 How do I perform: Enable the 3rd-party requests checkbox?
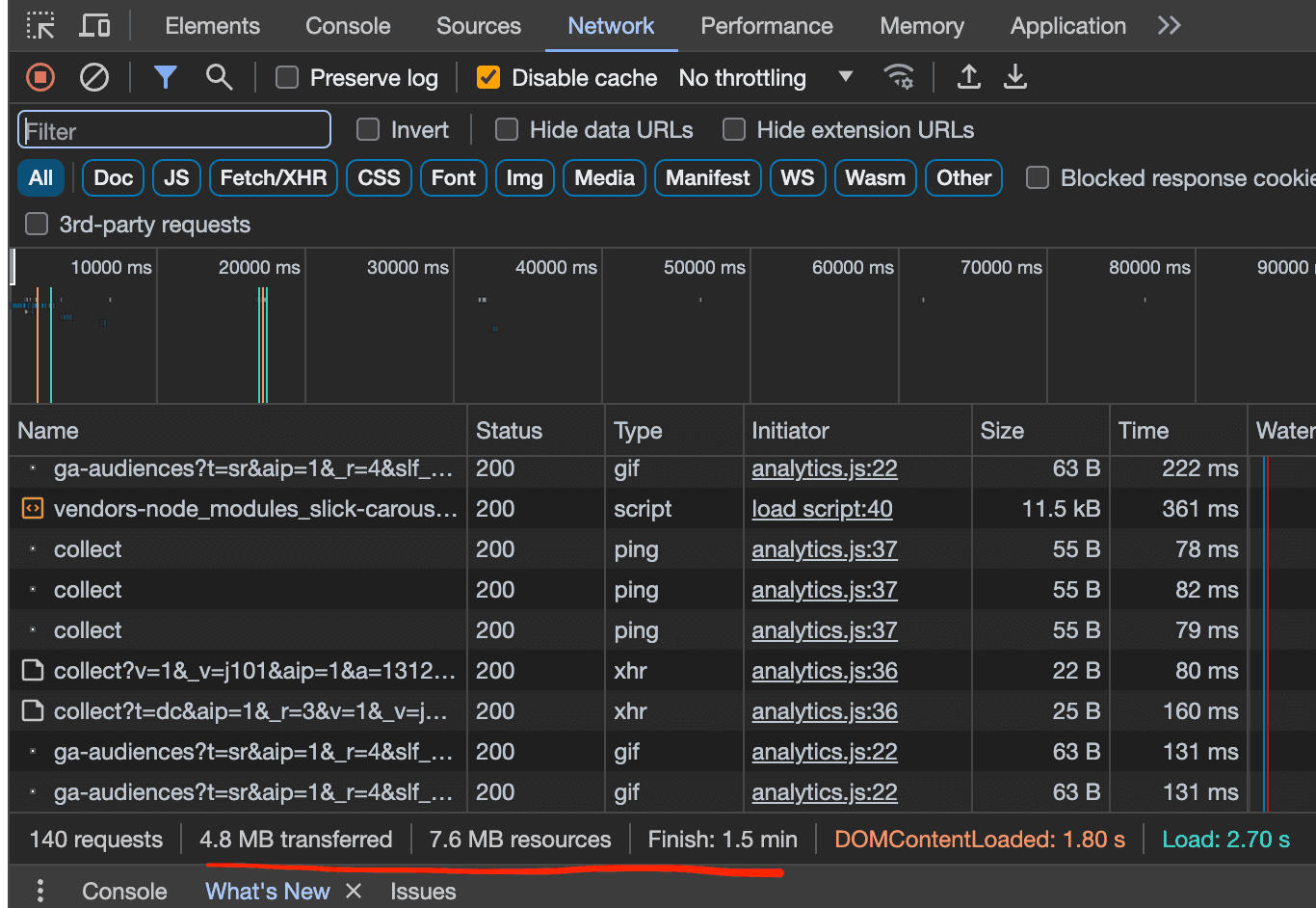pyautogui.click(x=37, y=224)
